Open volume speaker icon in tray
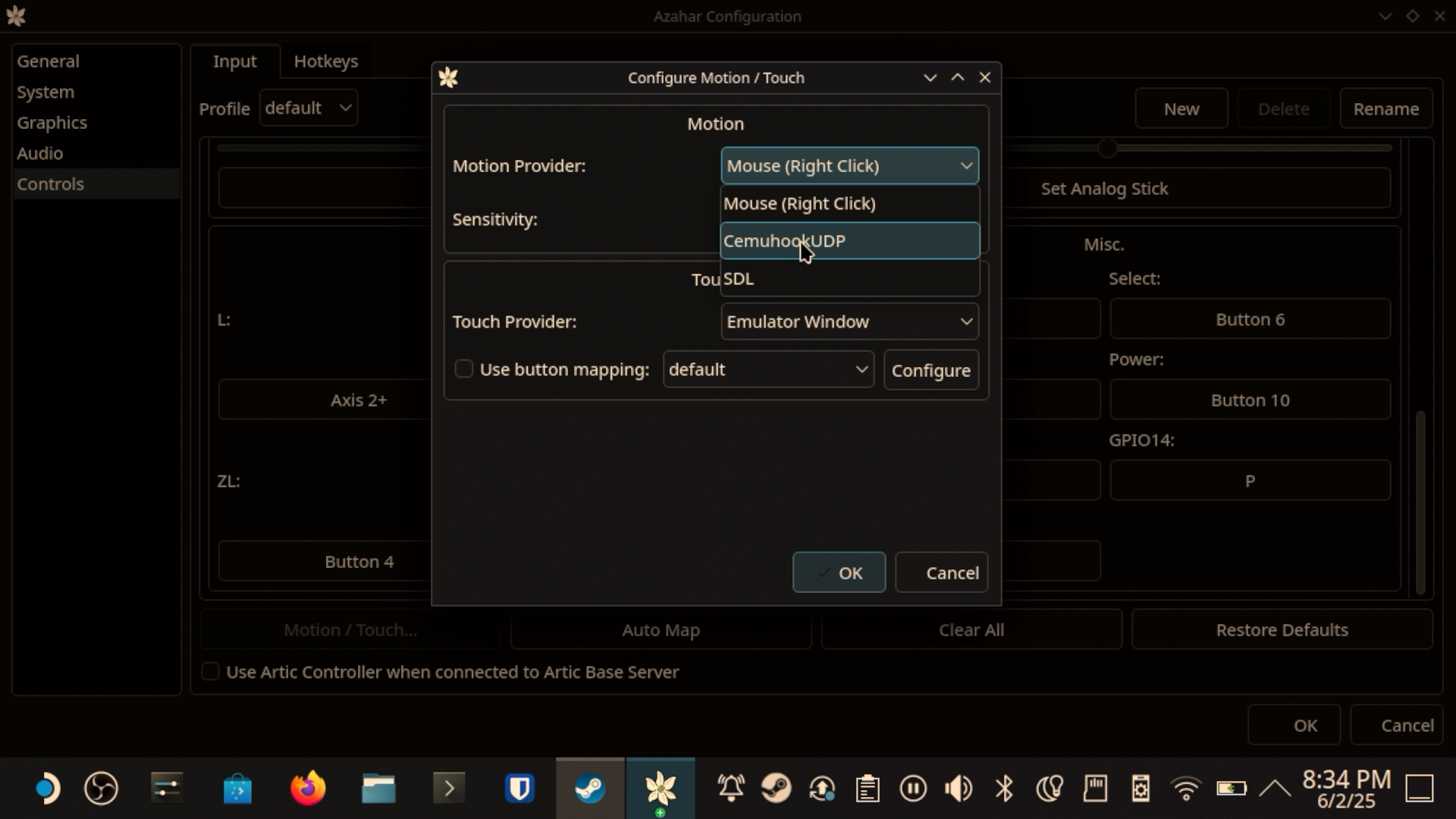The width and height of the screenshot is (1456, 819). pos(959,789)
